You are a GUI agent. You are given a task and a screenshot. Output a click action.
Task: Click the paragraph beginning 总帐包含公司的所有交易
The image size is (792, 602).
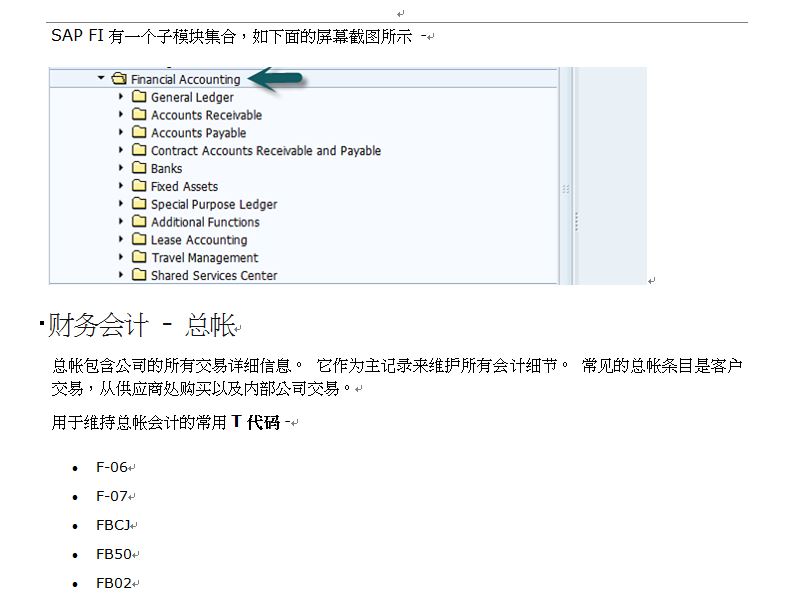tap(397, 377)
